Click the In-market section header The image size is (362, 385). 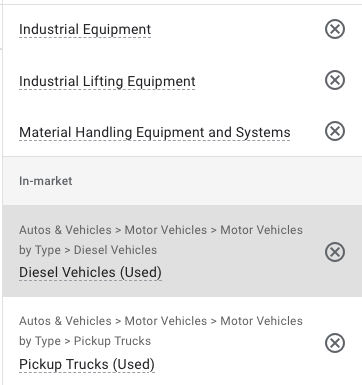pyautogui.click(x=45, y=181)
